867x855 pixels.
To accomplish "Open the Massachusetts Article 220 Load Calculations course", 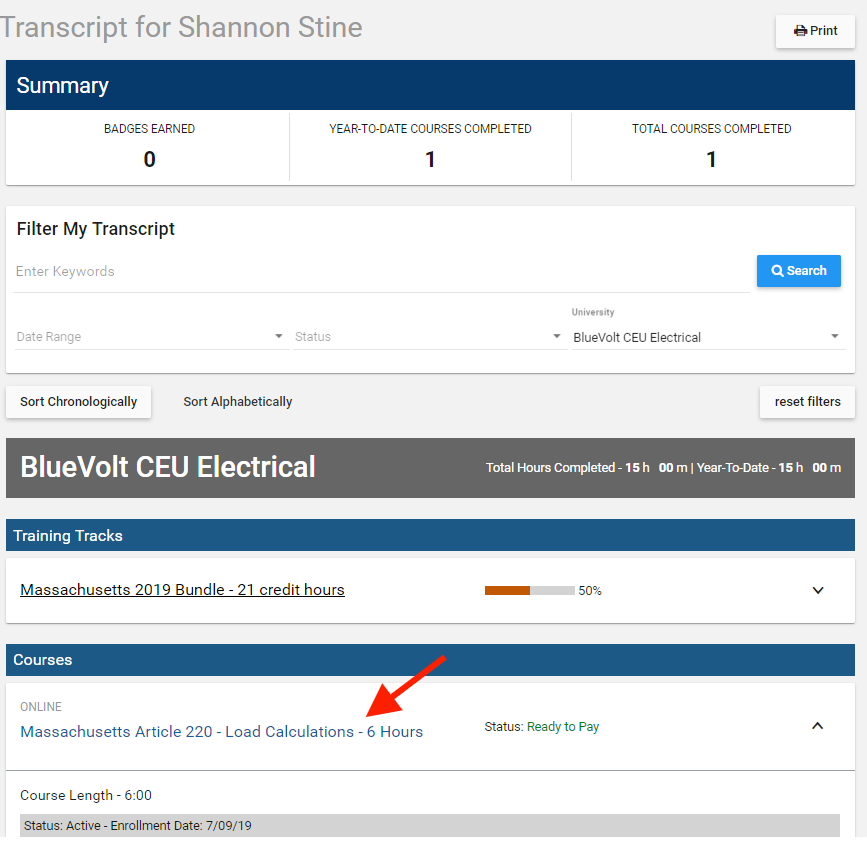I will pyautogui.click(x=218, y=731).
